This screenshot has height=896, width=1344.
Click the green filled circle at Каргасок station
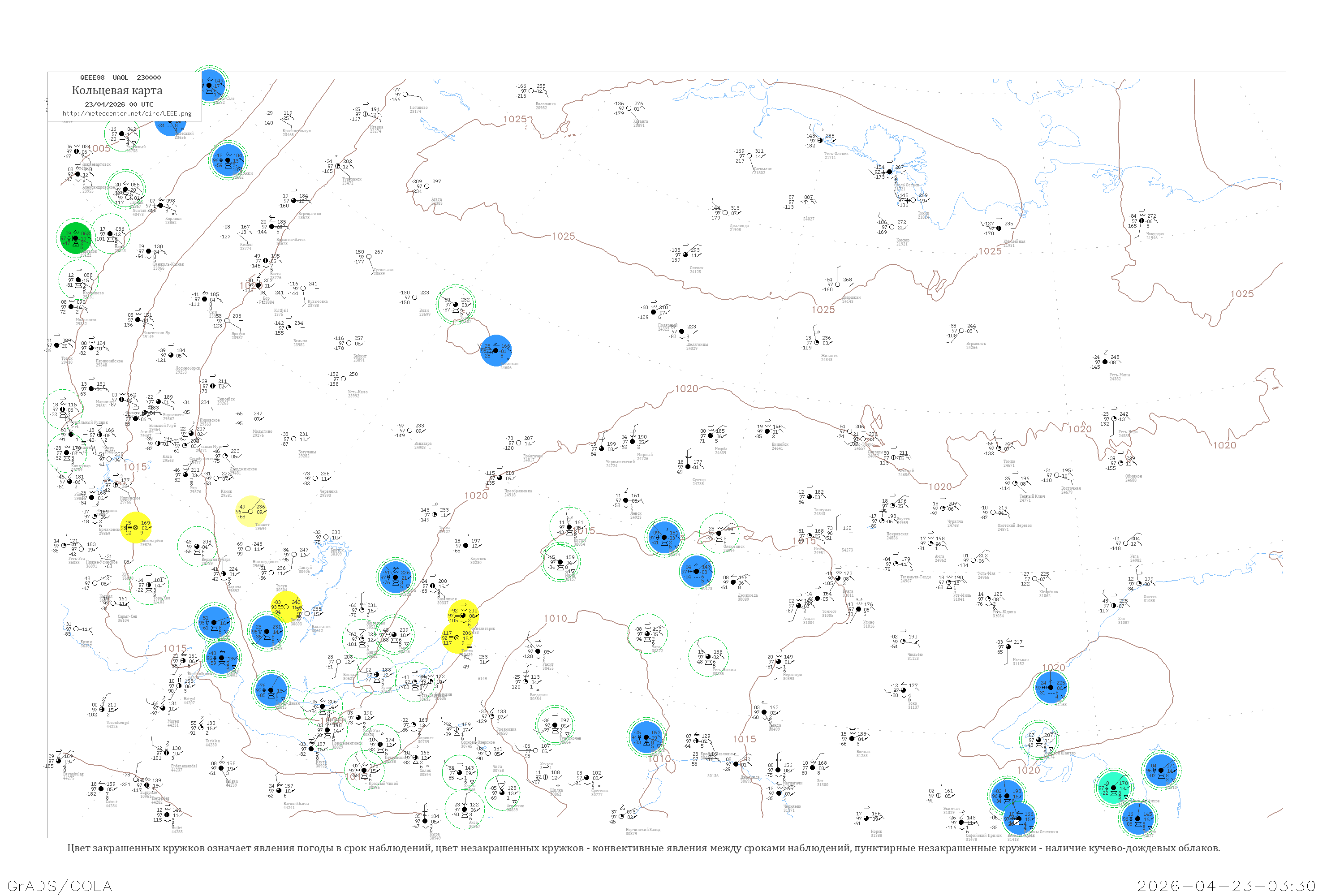click(75, 238)
